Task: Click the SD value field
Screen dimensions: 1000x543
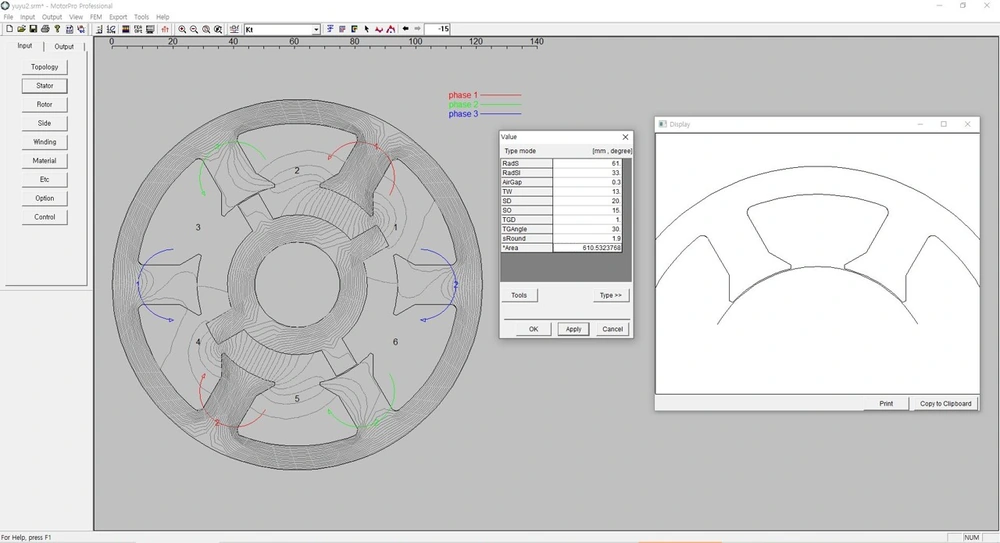Action: tap(587, 201)
